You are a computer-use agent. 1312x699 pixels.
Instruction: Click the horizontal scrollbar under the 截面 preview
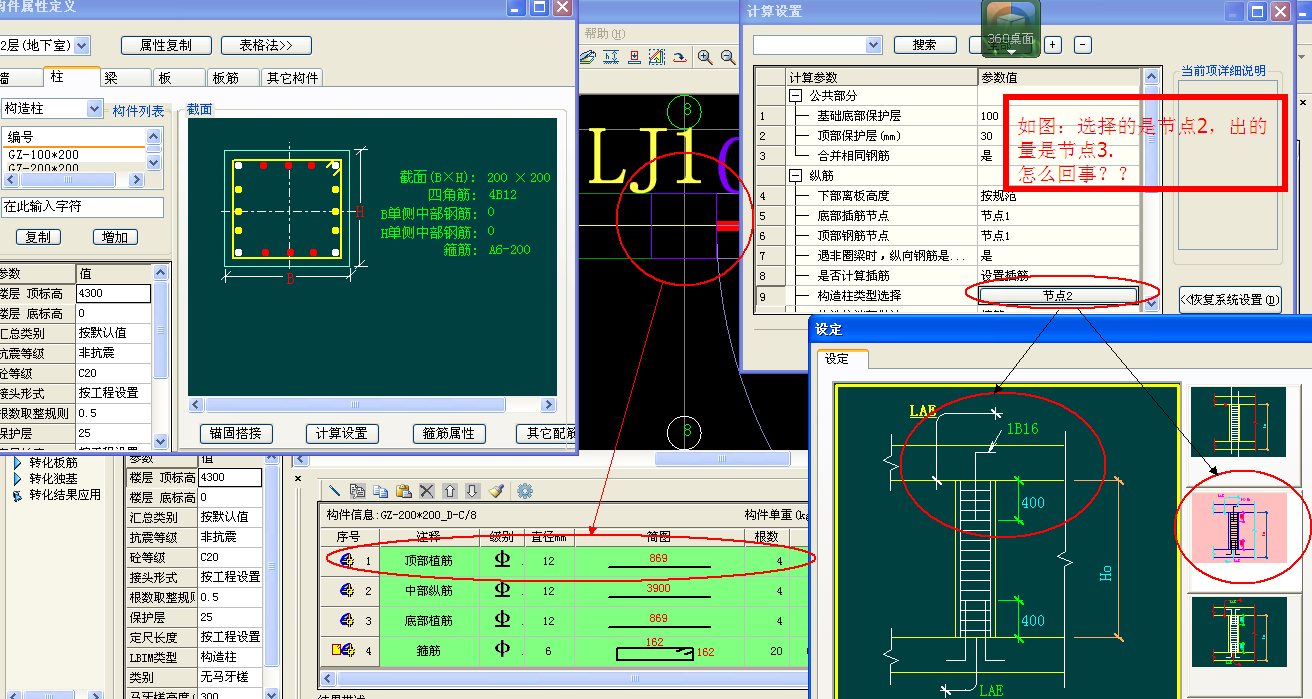[372, 405]
